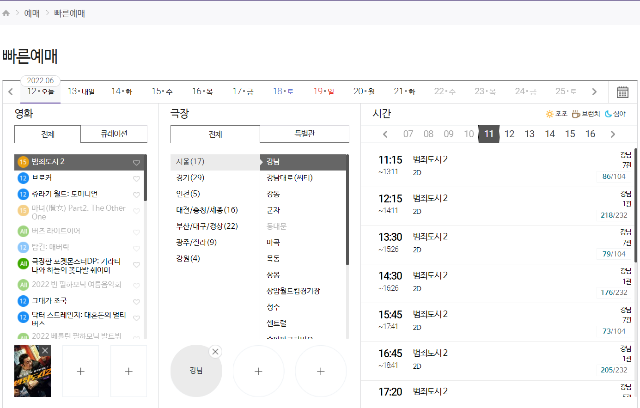Screen dimensions: 640x408
Task: Click the second theater add circle plus
Action: coord(258,371)
